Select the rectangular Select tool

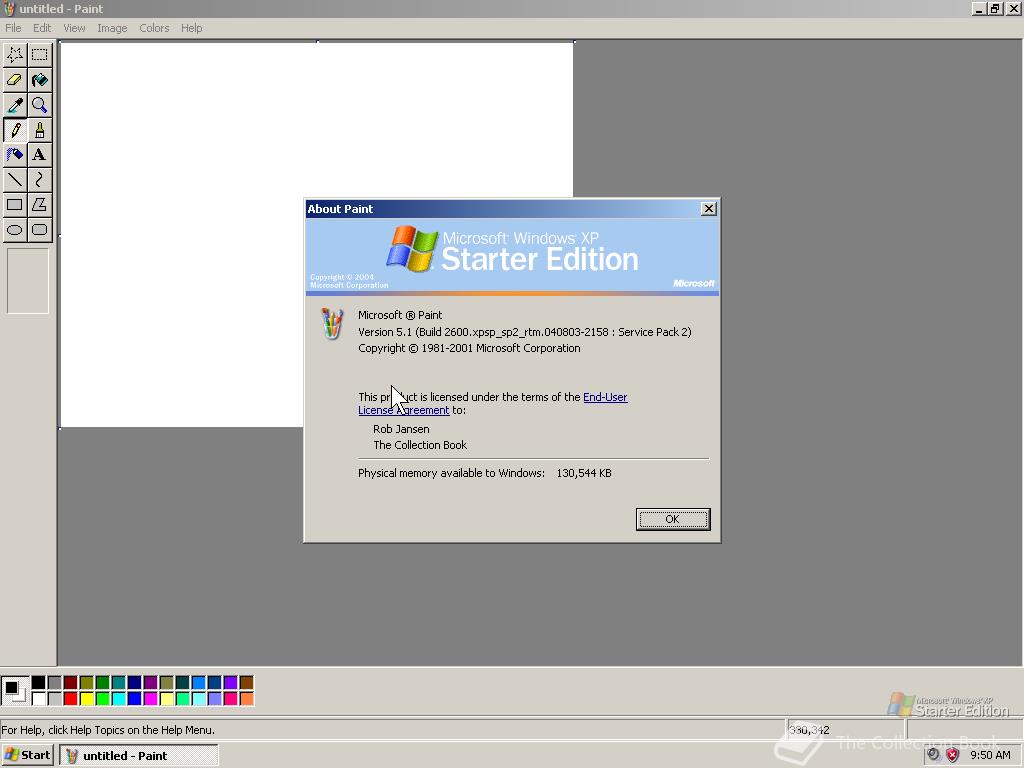click(40, 55)
